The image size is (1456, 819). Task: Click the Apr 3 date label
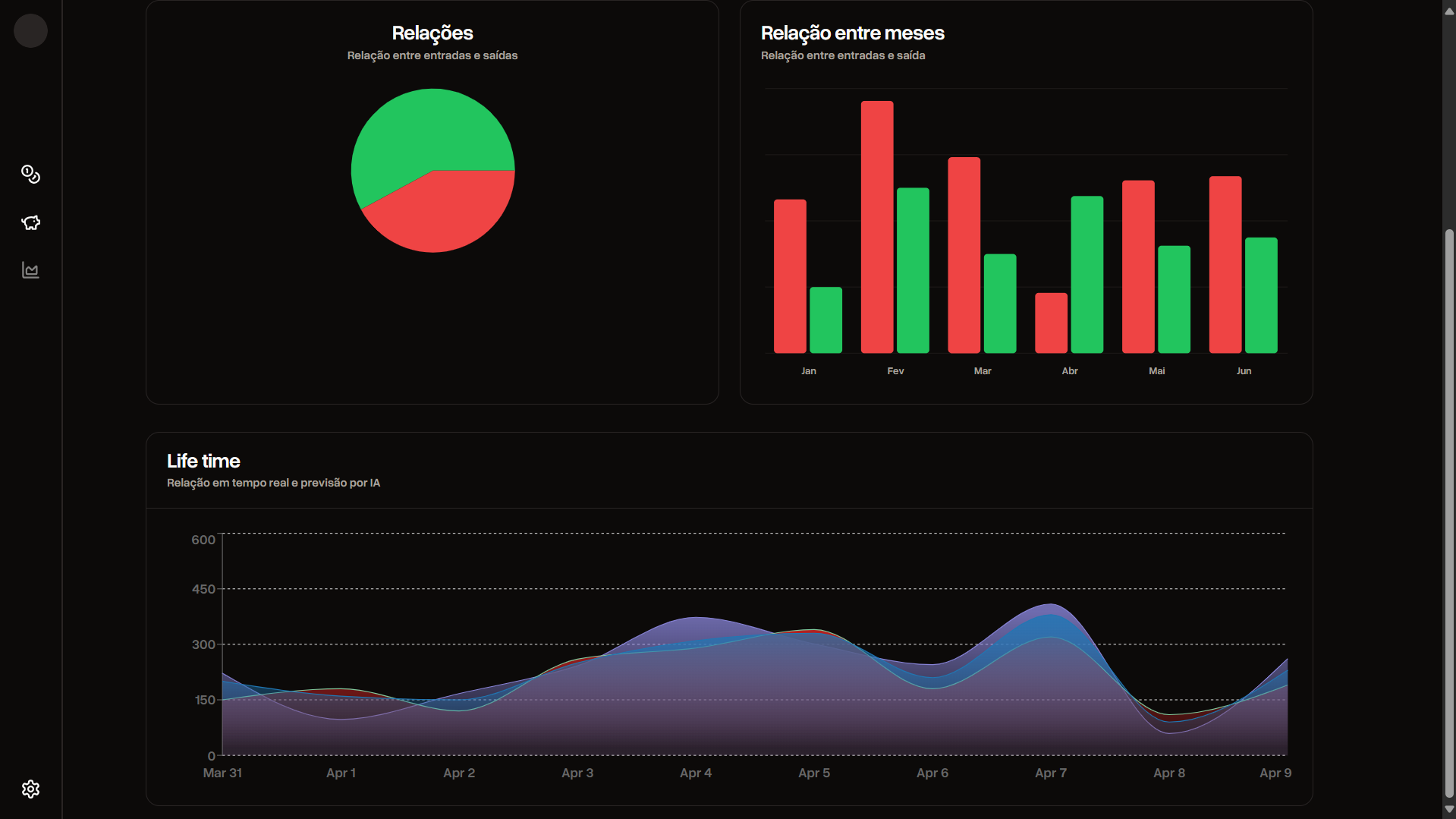click(577, 773)
